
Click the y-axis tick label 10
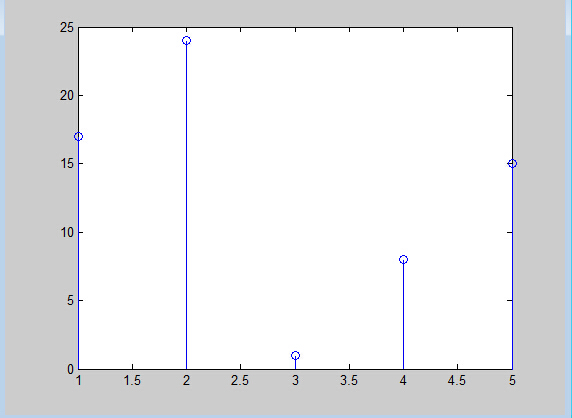[x=67, y=232]
